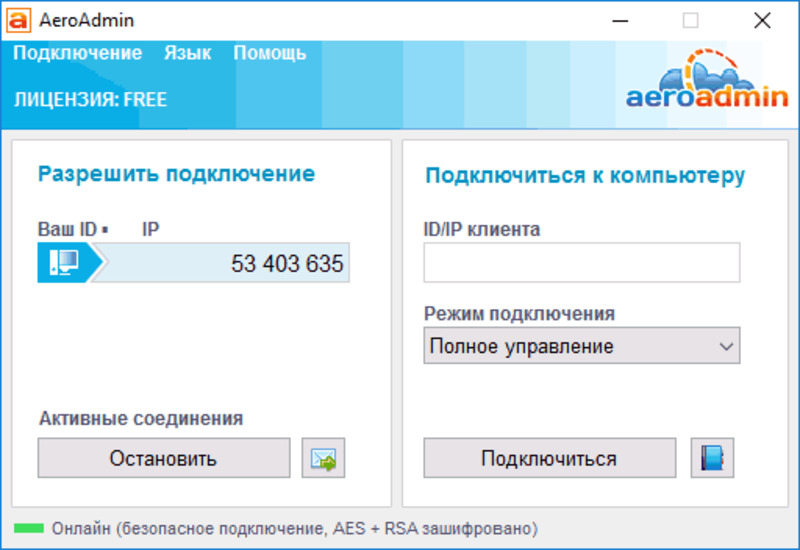Minimize the AeroAdmin window
Screen dimensions: 800x550
point(620,20)
